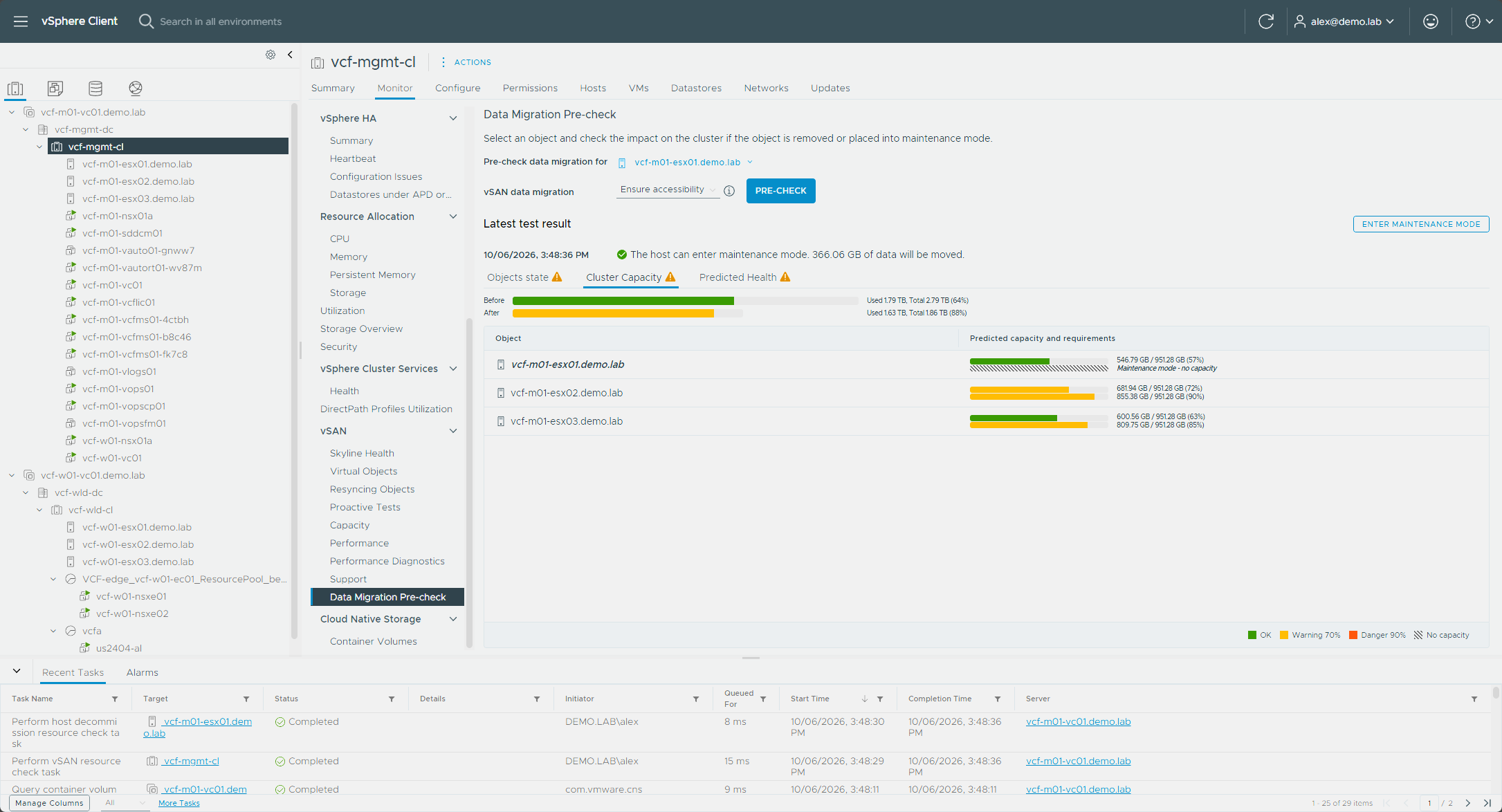Select vcf-m01-esx03.demo.lab object row
The image size is (1502, 812).
pyautogui.click(x=987, y=421)
